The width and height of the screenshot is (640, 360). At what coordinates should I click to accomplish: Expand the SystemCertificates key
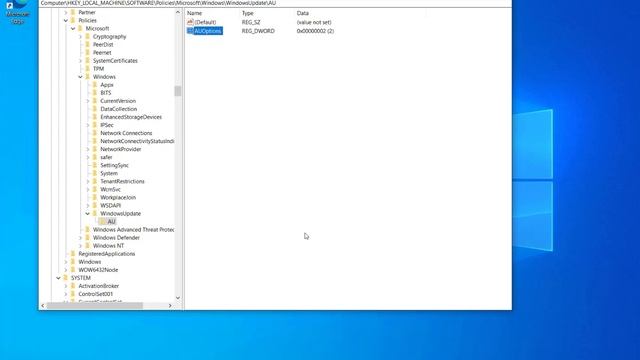80,61
